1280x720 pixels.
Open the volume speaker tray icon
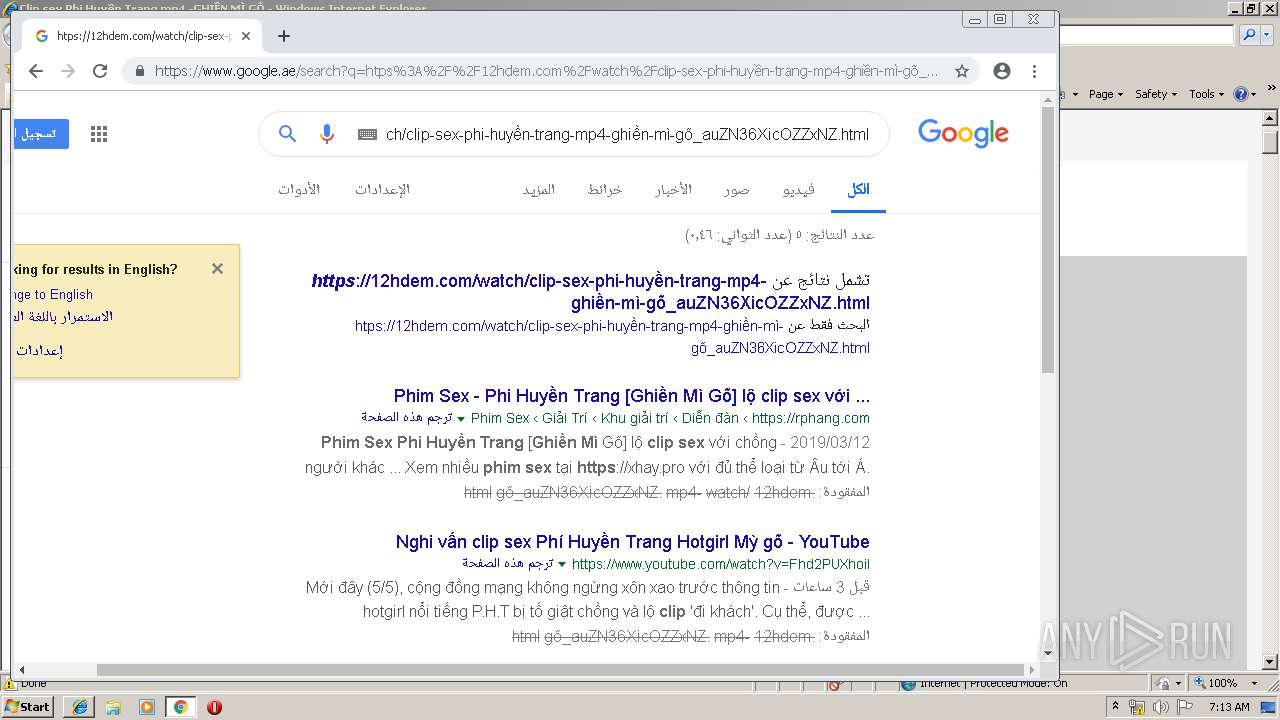[1161, 707]
